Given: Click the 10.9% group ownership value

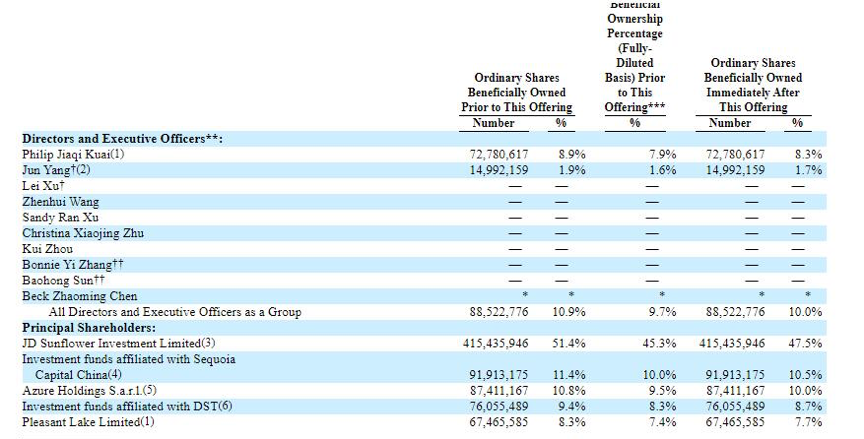Looking at the screenshot, I should click(570, 312).
